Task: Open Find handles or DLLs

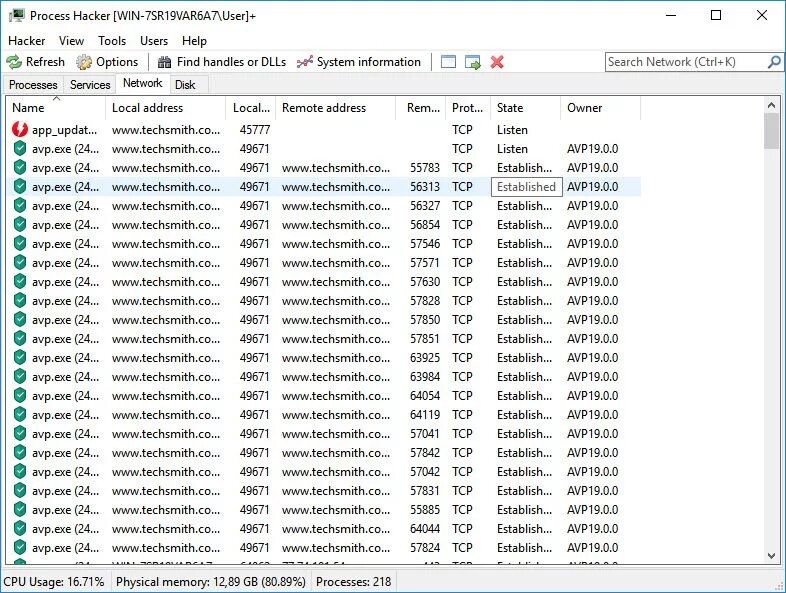Action: coord(222,62)
